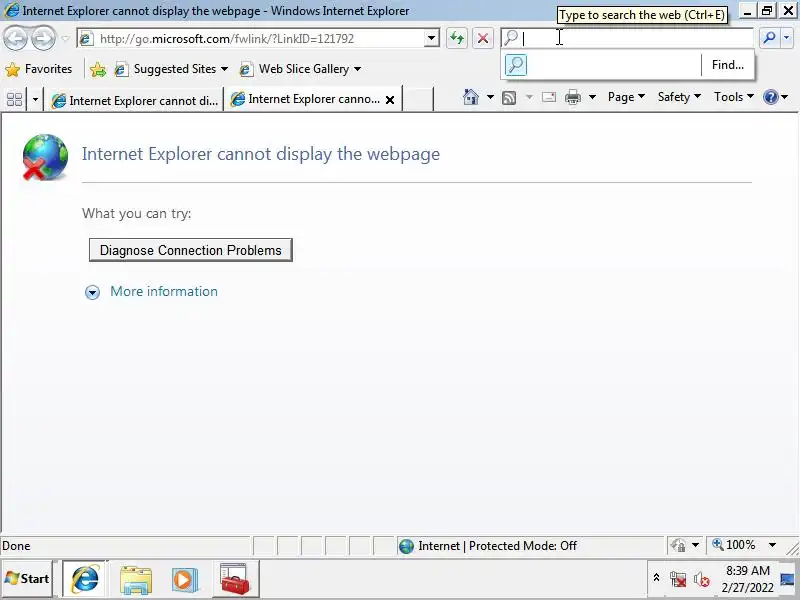Click the blue Help question icon
The height and width of the screenshot is (600, 800).
click(x=771, y=97)
